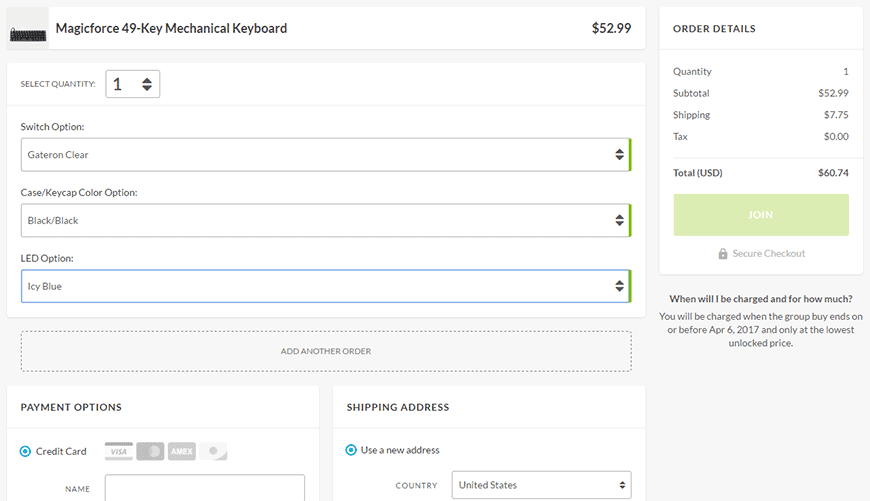Click the Shipping $7.75 value
Image resolution: width=870 pixels, height=501 pixels.
(x=836, y=115)
